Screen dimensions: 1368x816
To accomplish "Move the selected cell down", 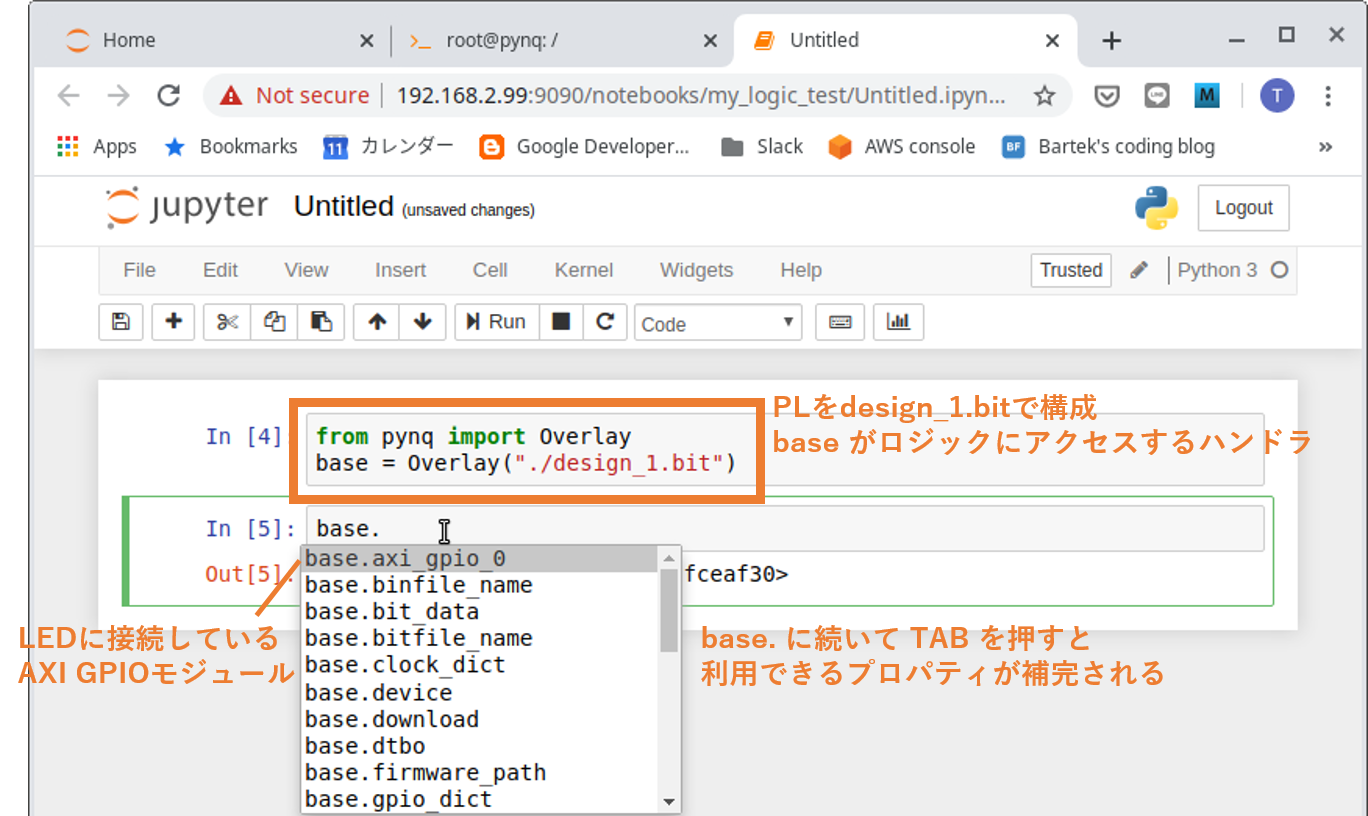I will click(423, 322).
